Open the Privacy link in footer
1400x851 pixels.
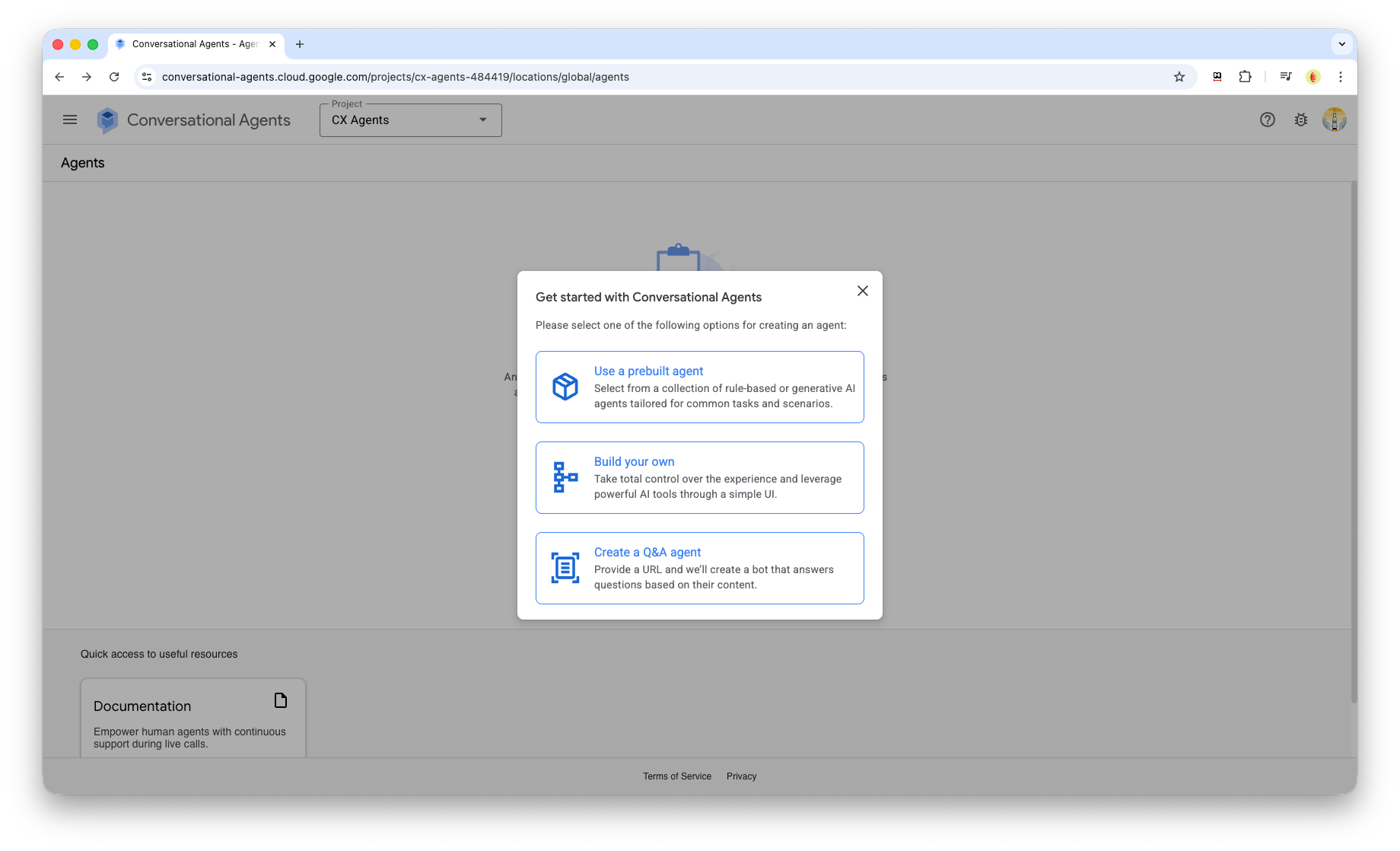coord(741,776)
